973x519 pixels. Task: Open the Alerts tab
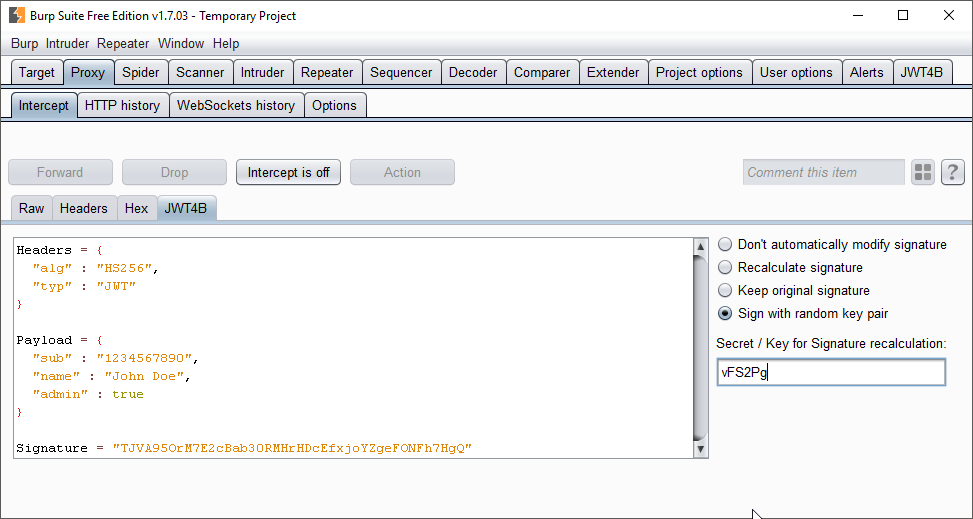pos(866,72)
